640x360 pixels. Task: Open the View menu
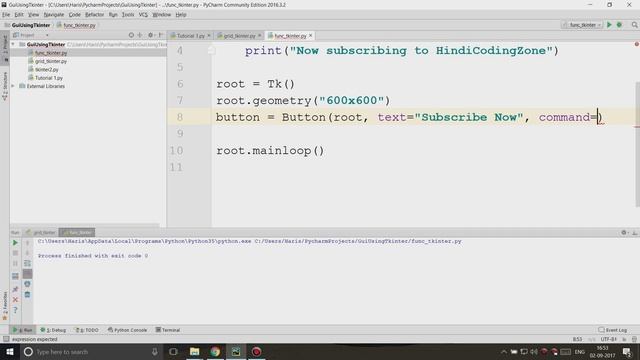(33, 15)
